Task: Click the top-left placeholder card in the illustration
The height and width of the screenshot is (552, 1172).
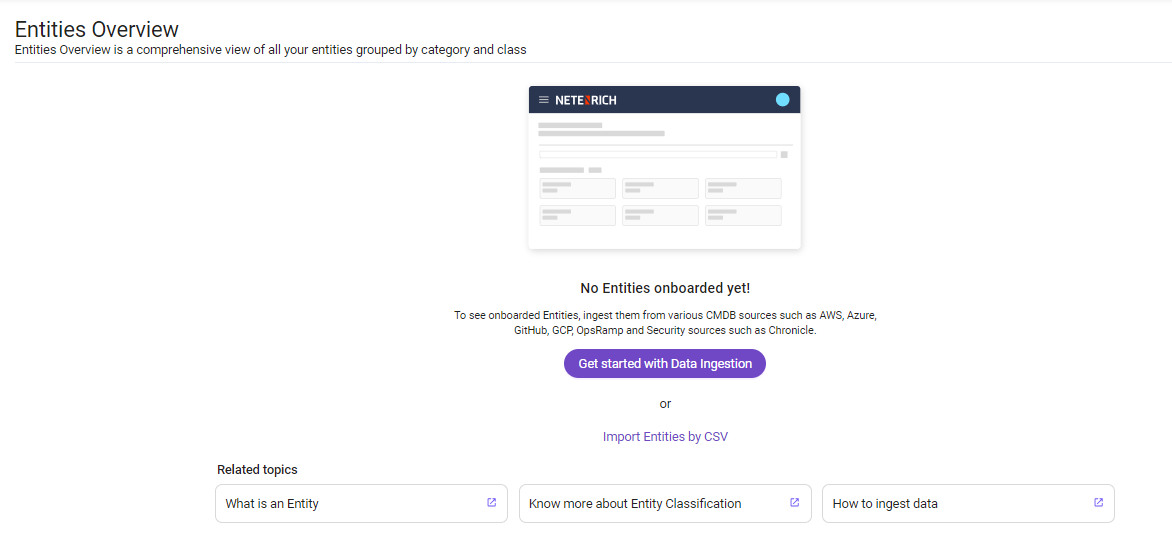Action: tap(578, 188)
